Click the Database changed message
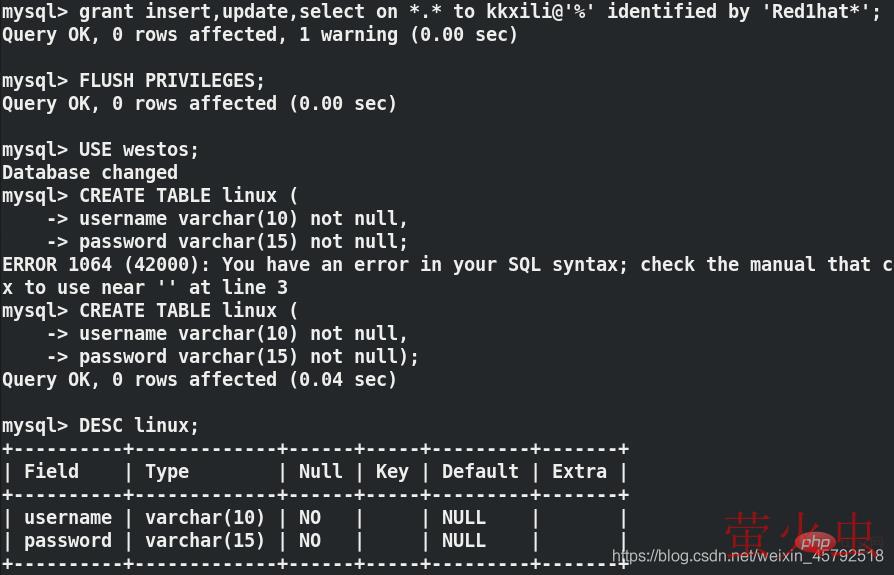 click(90, 173)
